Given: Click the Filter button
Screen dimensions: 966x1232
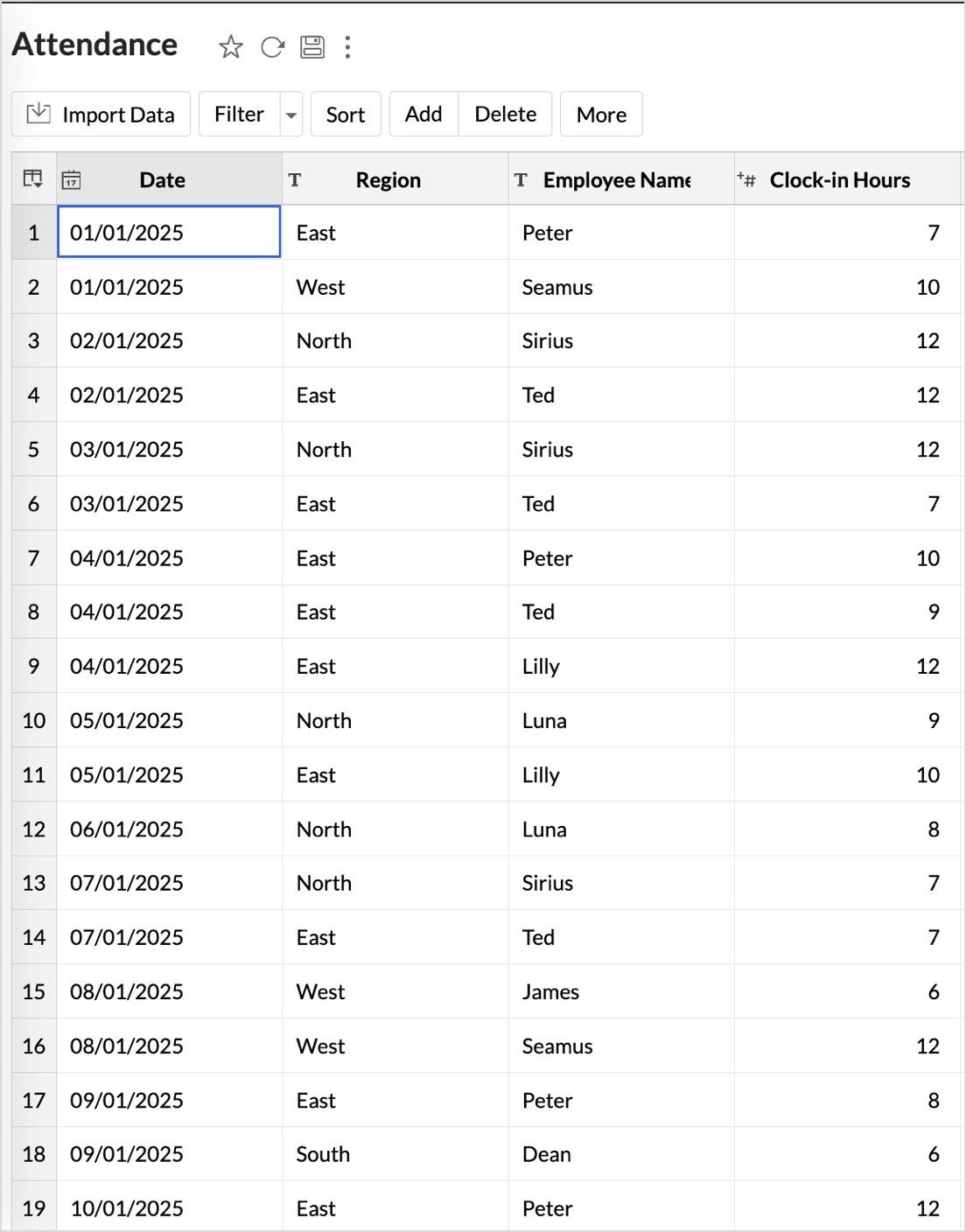Looking at the screenshot, I should pyautogui.click(x=239, y=115).
